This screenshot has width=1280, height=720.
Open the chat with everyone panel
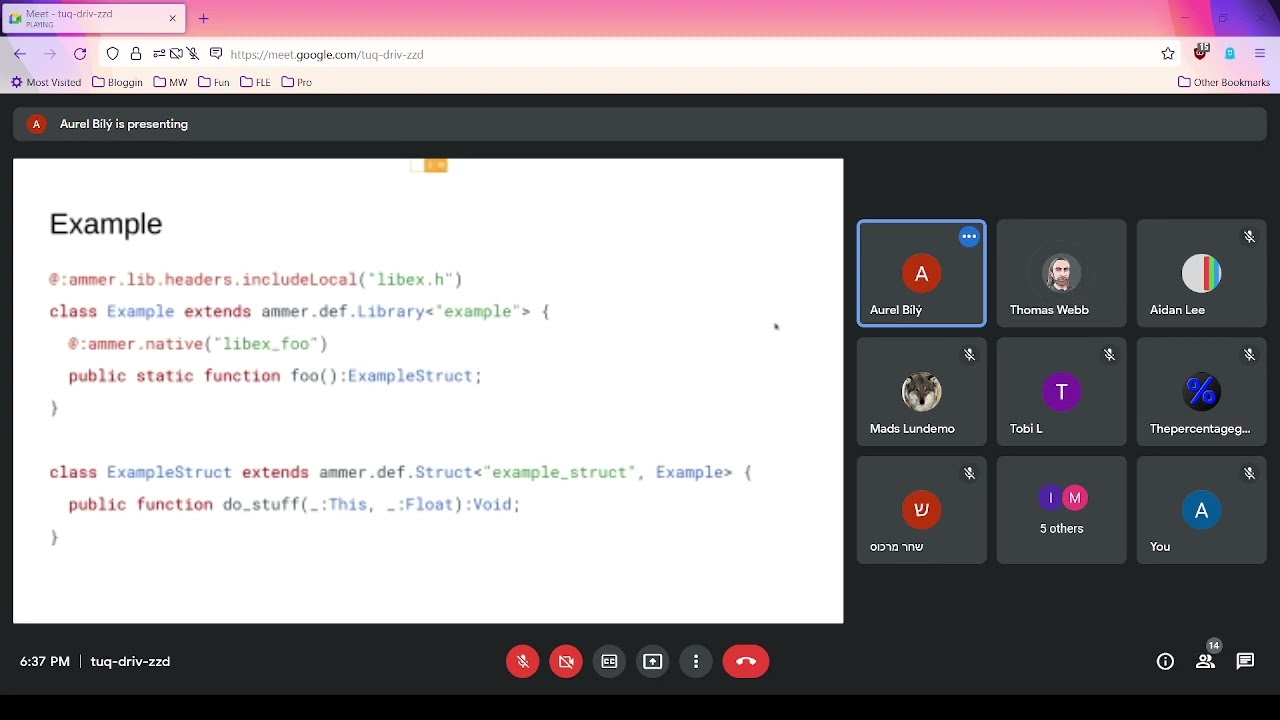(1246, 662)
